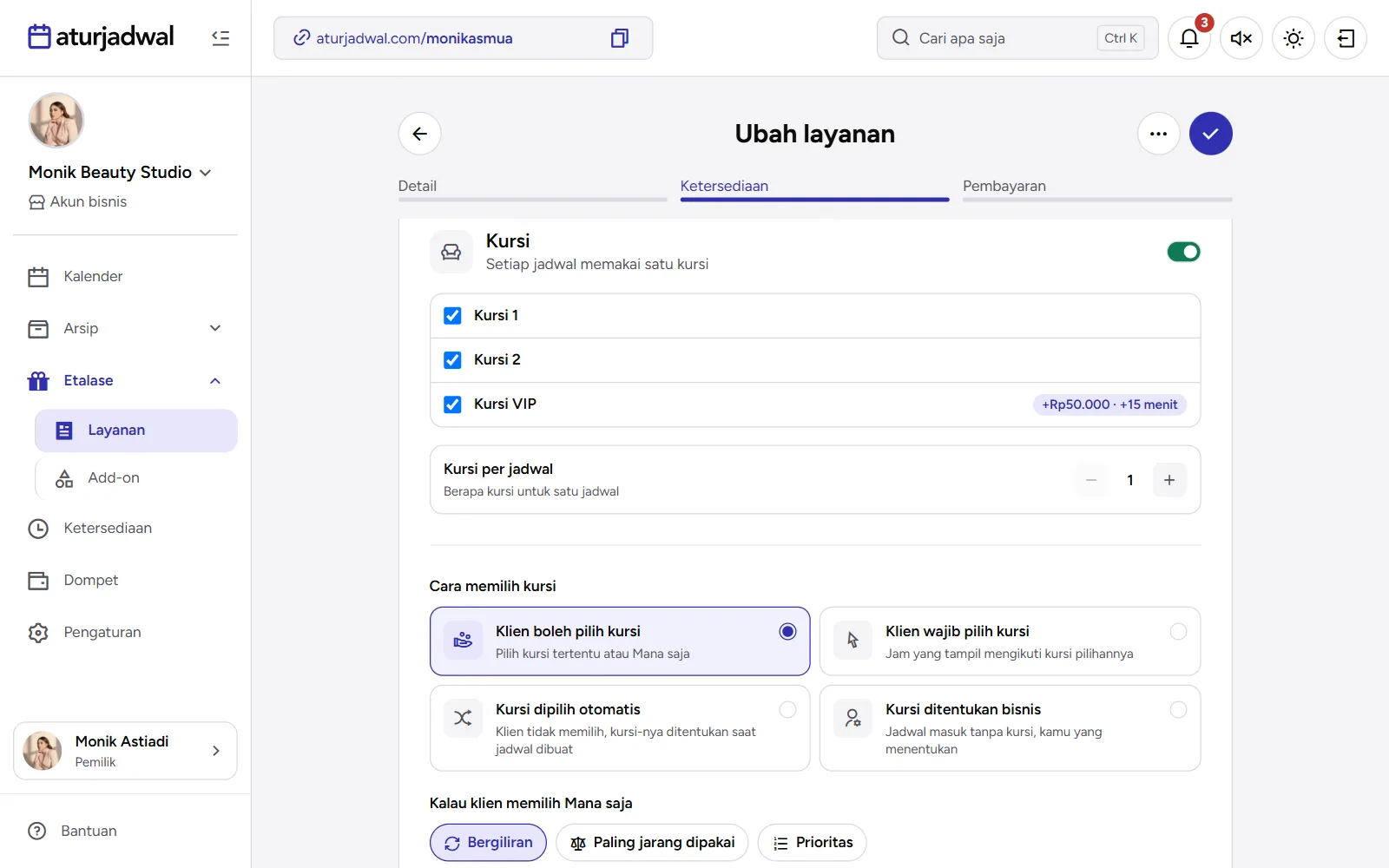The image size is (1389, 868).
Task: Open the notifications bell
Action: pyautogui.click(x=1189, y=38)
